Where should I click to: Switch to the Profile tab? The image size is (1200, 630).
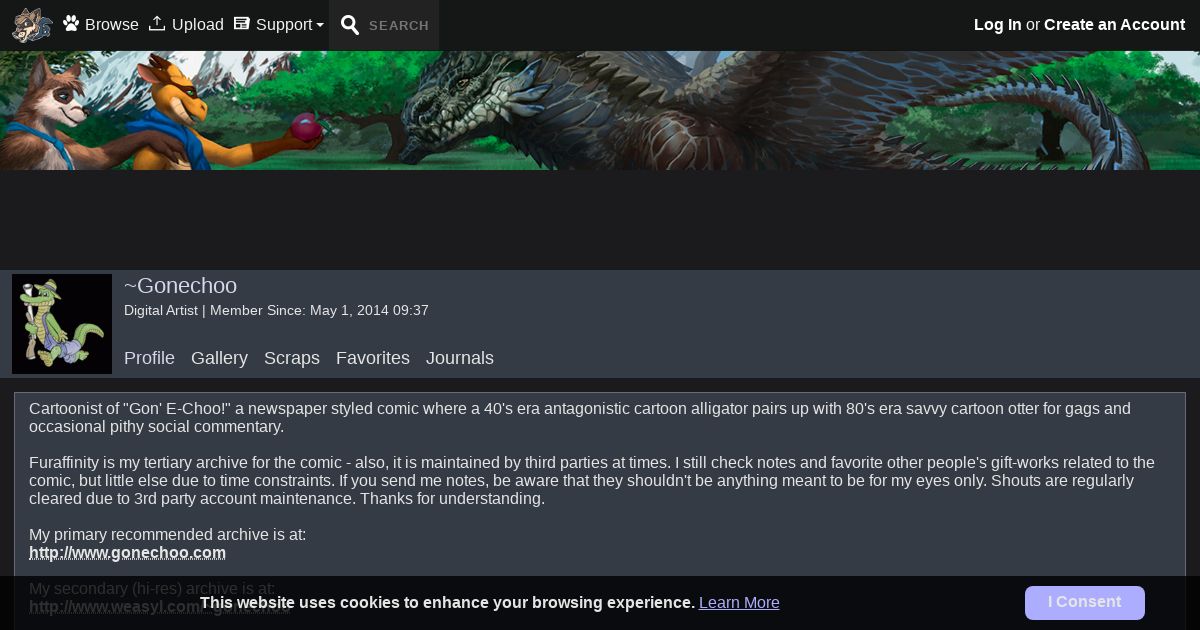pos(149,358)
